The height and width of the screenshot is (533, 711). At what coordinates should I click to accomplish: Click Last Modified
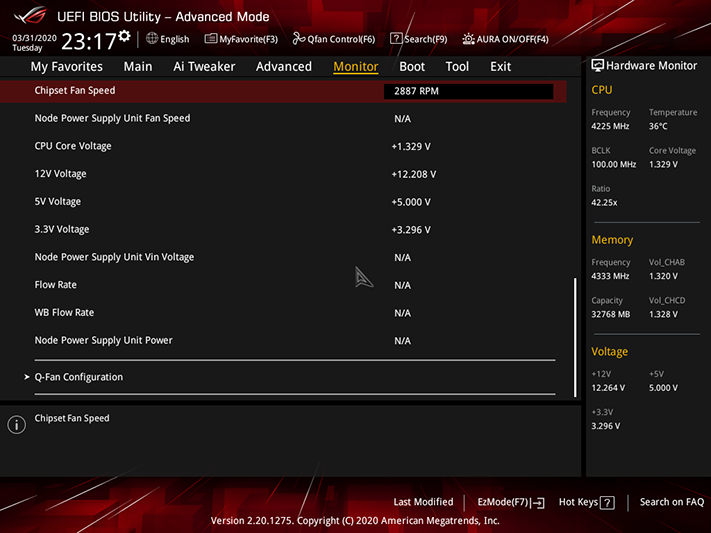423,502
